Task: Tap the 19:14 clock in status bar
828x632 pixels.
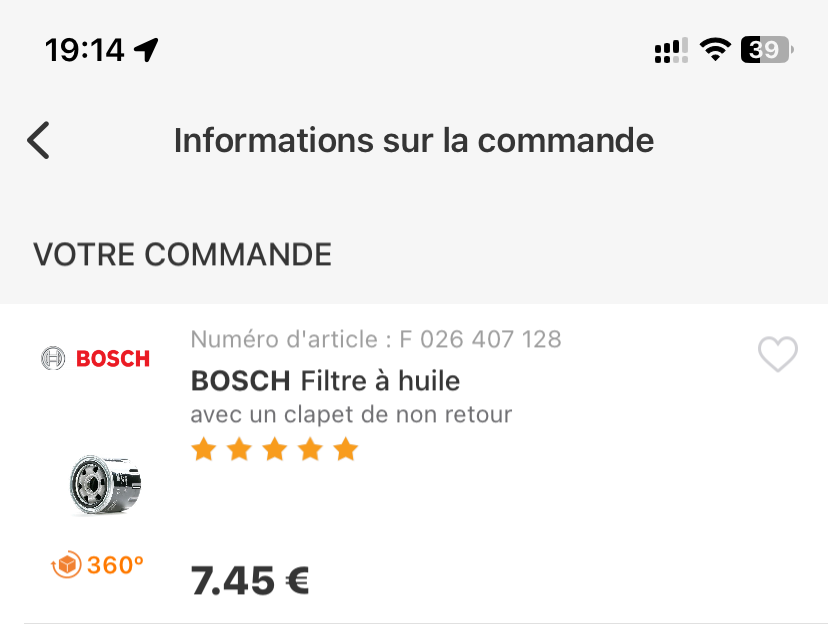Action: pos(85,49)
